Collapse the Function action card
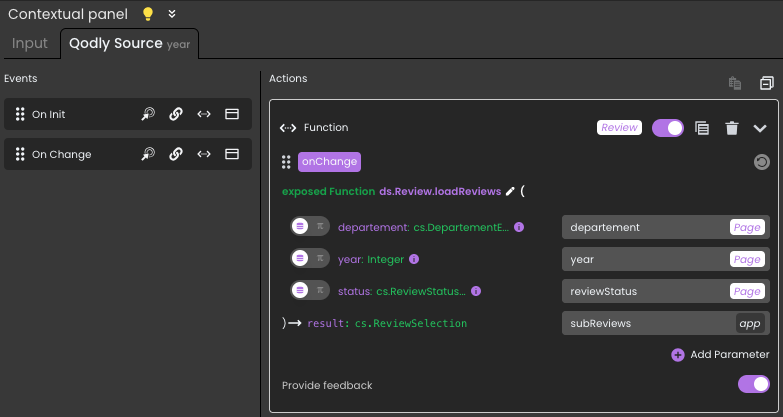783x417 pixels. click(x=760, y=128)
